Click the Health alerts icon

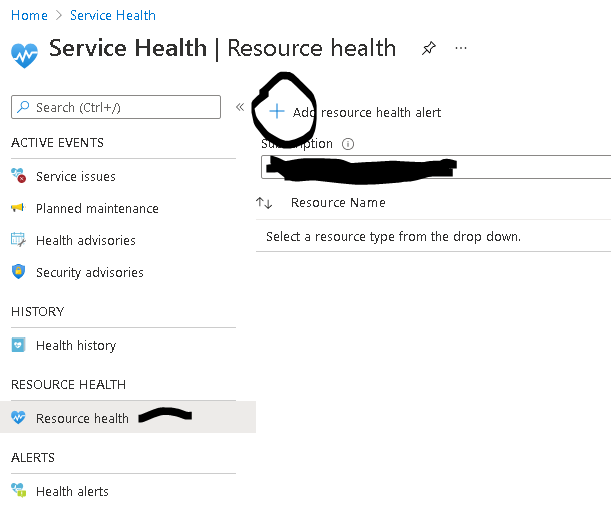[x=19, y=490]
